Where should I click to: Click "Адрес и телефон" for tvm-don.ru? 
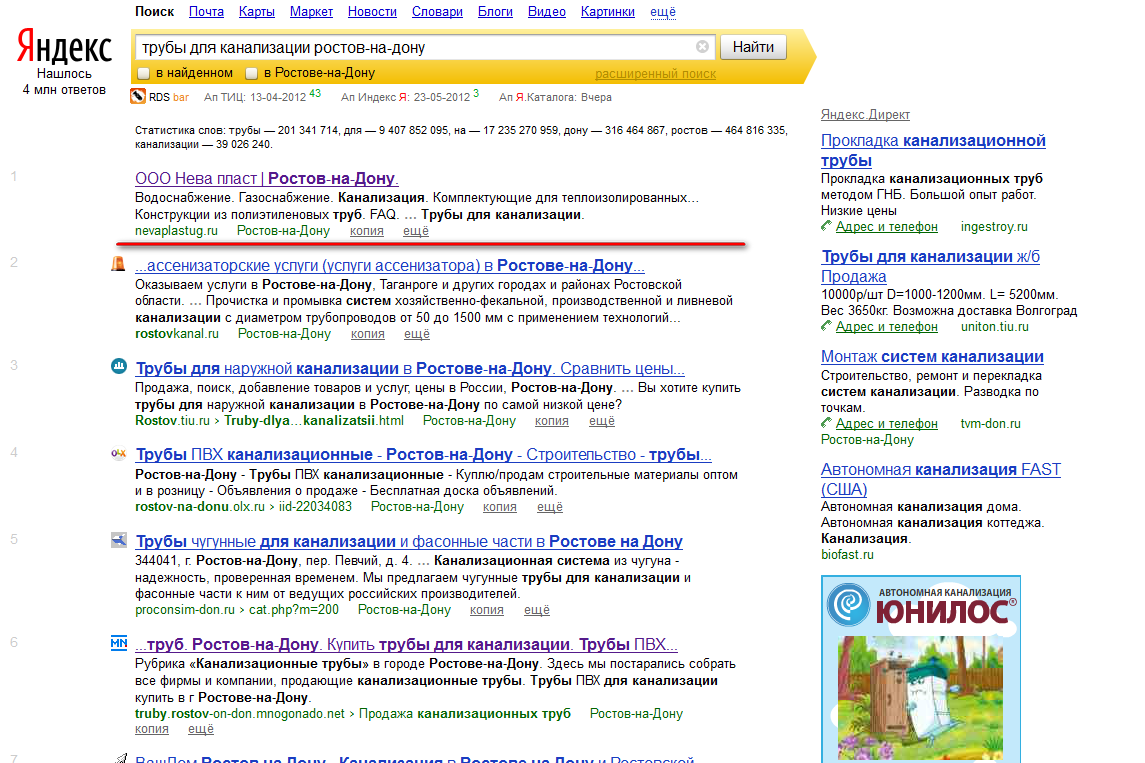[886, 423]
